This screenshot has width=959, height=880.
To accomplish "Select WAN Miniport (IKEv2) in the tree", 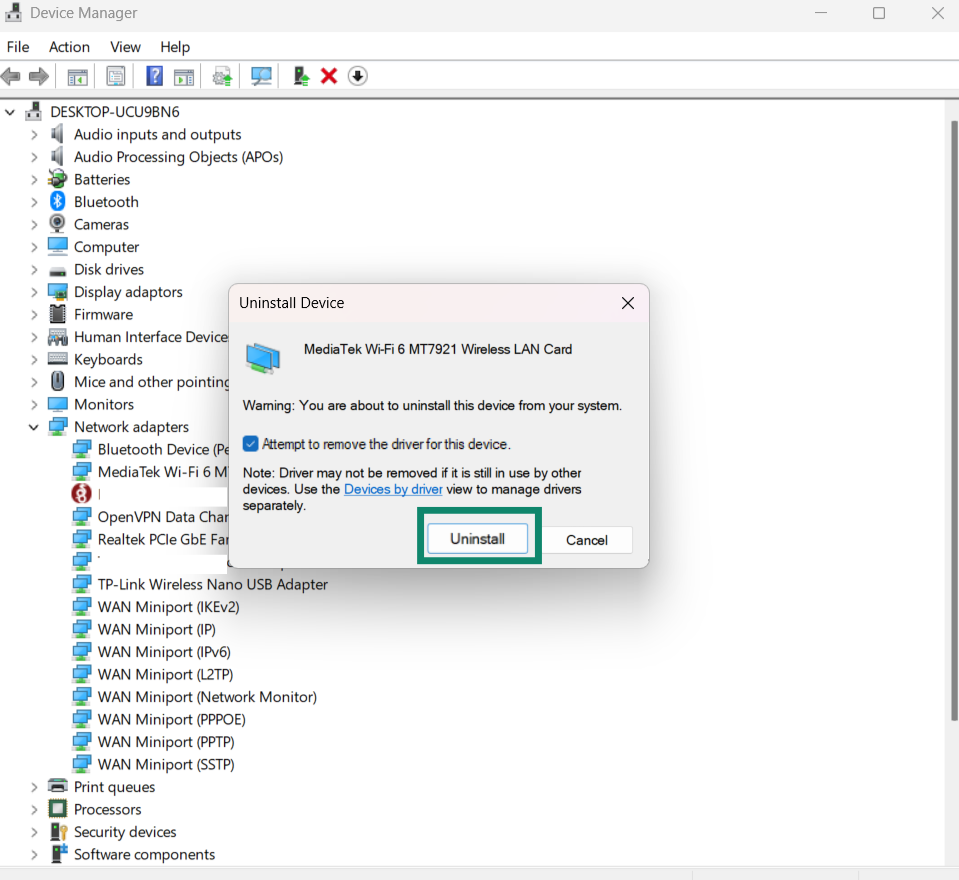I will [x=168, y=606].
